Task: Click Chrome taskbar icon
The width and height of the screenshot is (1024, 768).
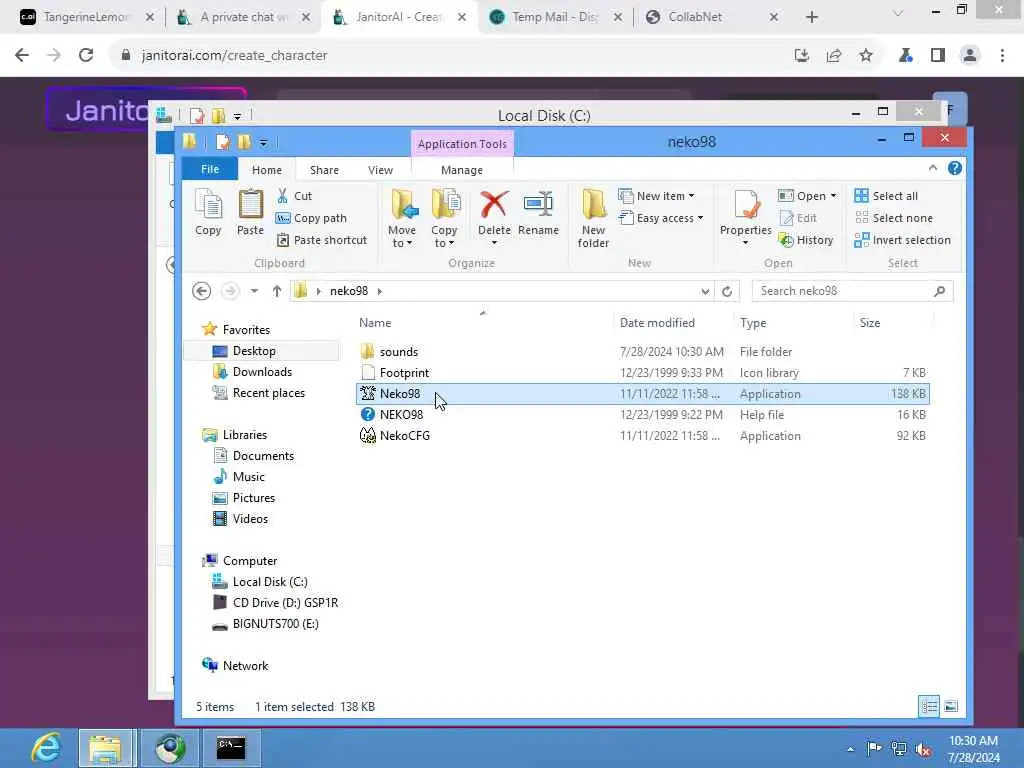Action: 170,748
